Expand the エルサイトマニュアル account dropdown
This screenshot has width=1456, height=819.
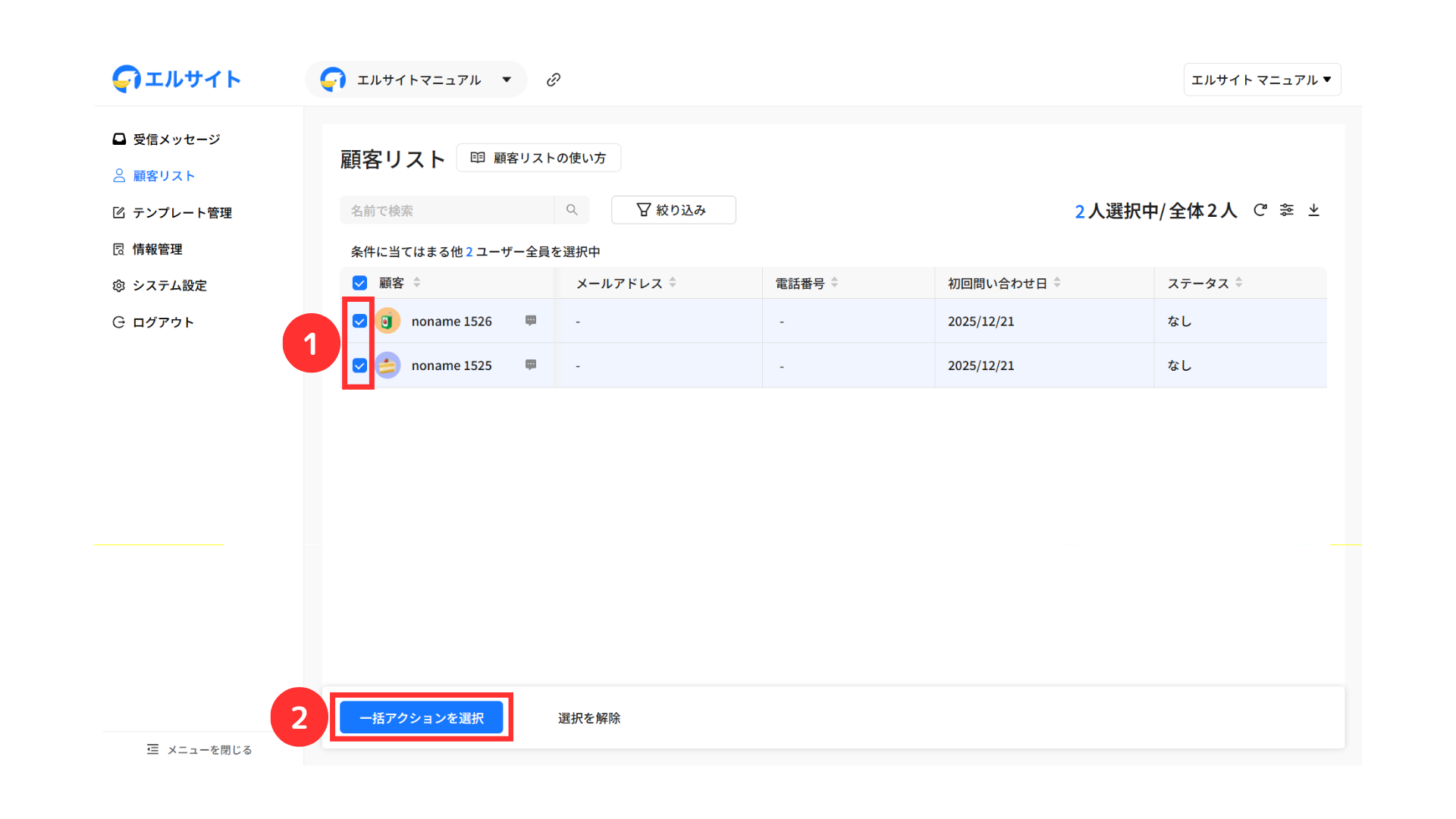pyautogui.click(x=506, y=80)
